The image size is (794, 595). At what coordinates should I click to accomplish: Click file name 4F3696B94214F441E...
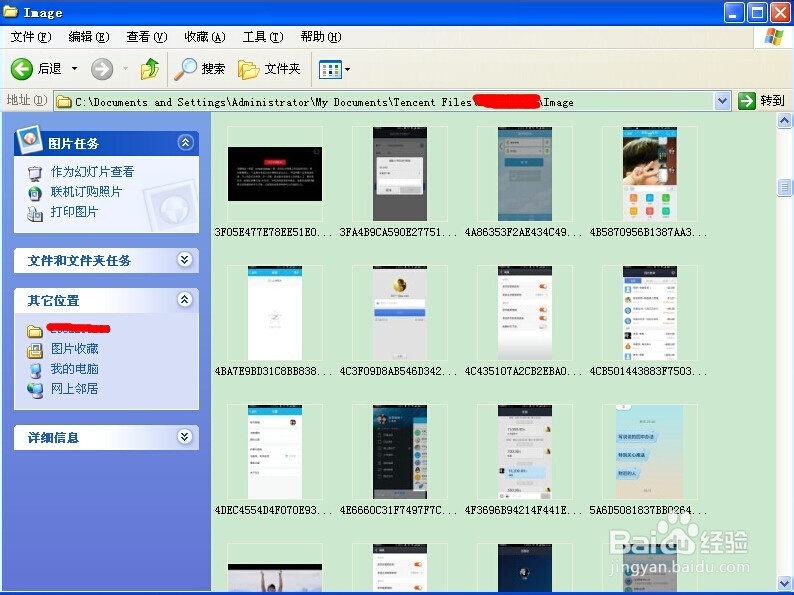524,510
